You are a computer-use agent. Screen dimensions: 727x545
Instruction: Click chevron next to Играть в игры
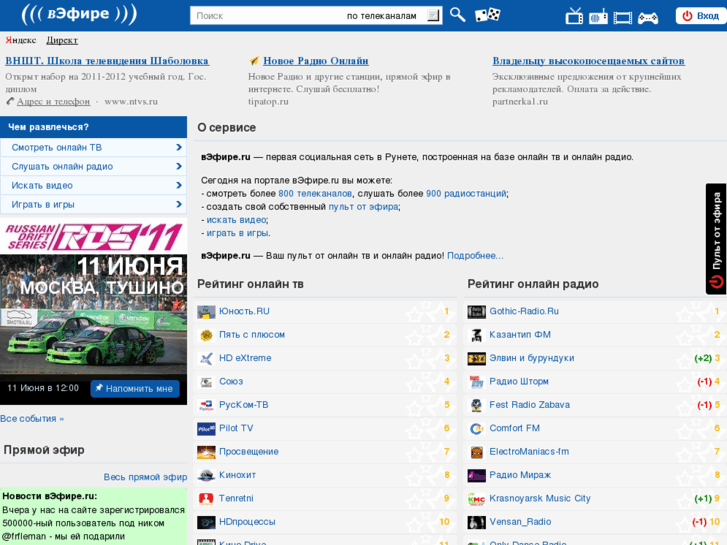tap(179, 205)
